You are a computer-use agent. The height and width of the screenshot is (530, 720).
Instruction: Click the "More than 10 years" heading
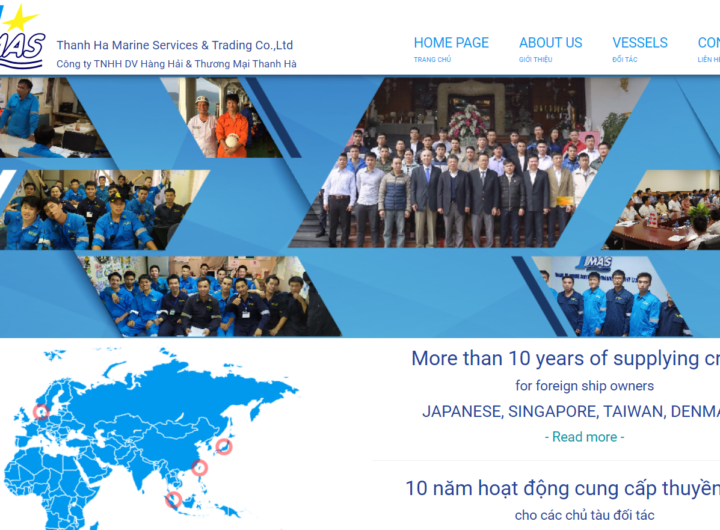click(x=565, y=358)
